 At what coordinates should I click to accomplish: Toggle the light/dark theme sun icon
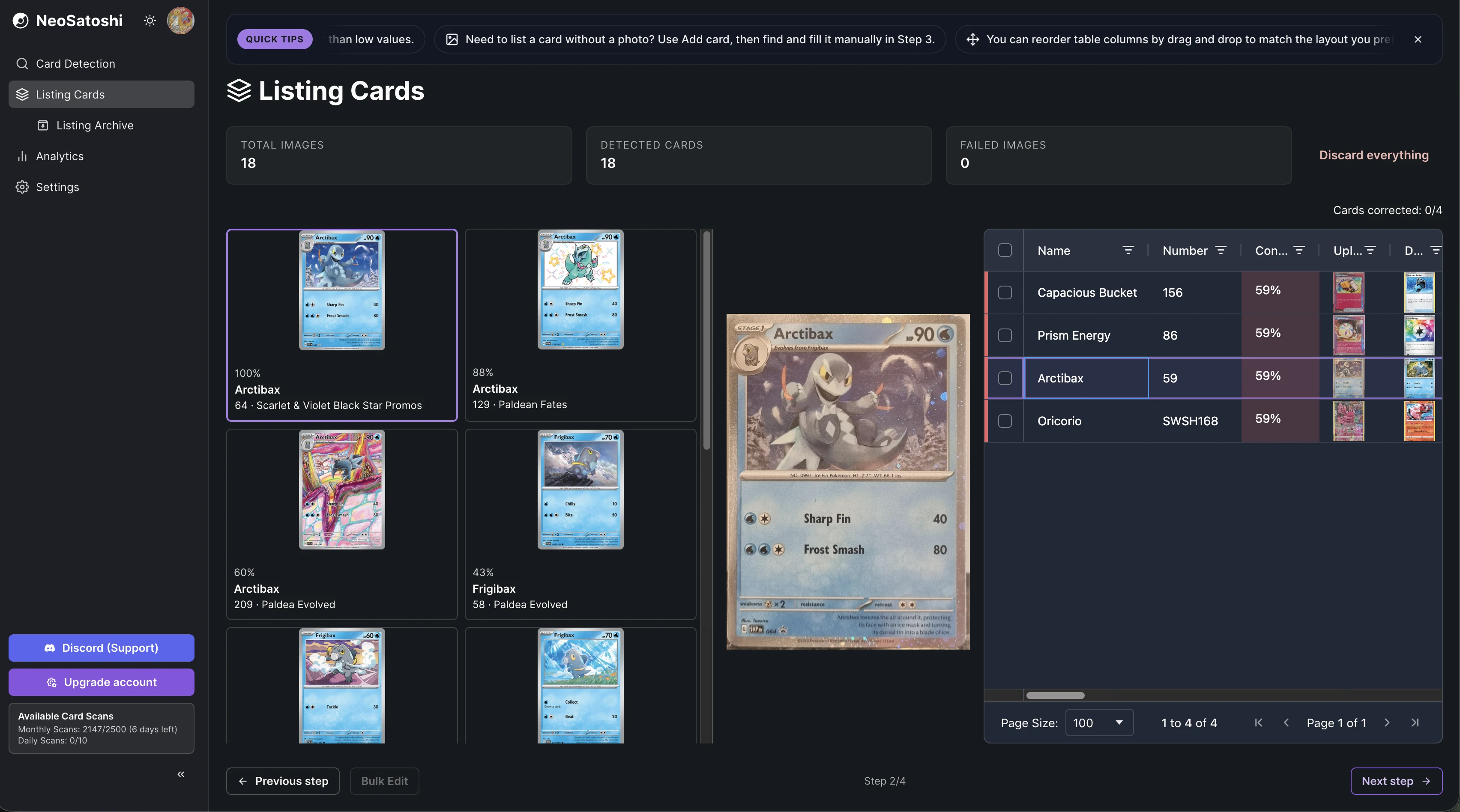pyautogui.click(x=150, y=21)
